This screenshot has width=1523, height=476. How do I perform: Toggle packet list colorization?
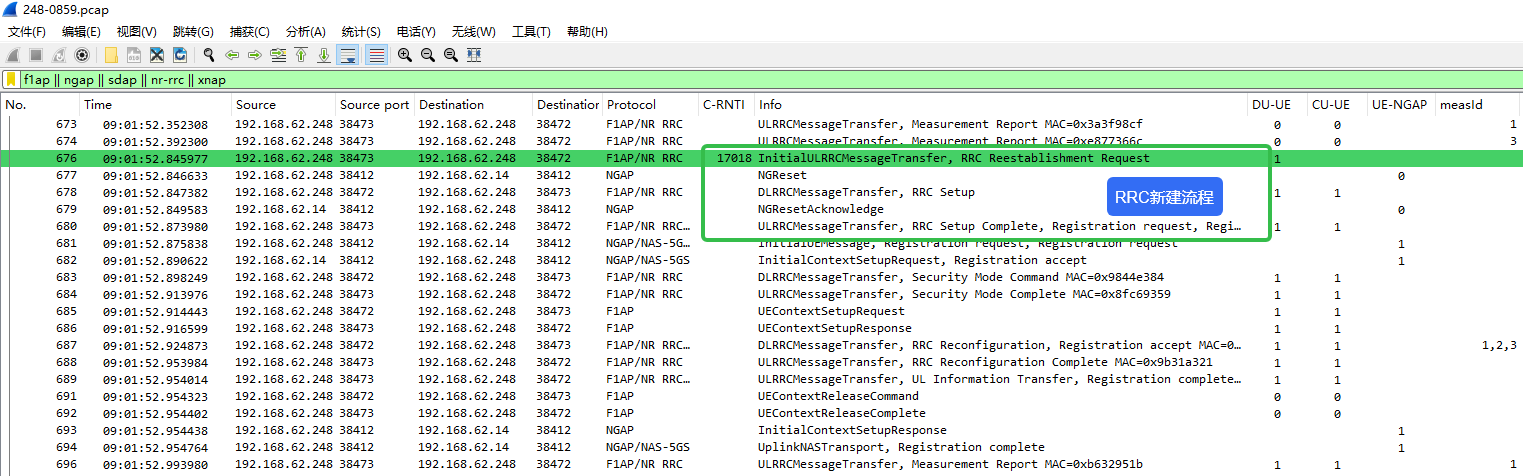(x=376, y=55)
